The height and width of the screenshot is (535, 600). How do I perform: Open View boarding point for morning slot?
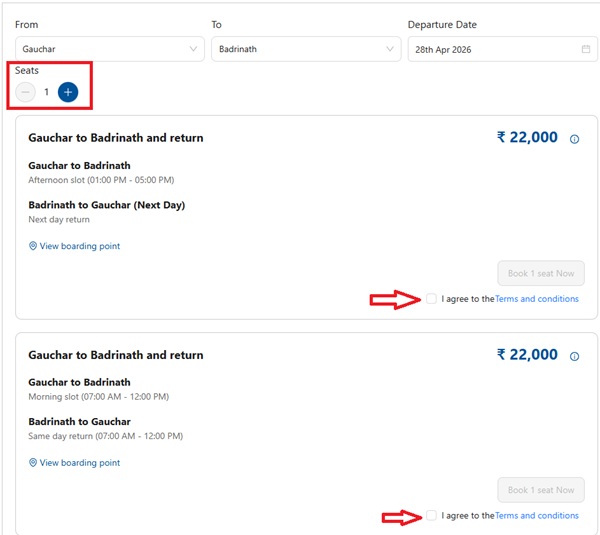pos(80,463)
